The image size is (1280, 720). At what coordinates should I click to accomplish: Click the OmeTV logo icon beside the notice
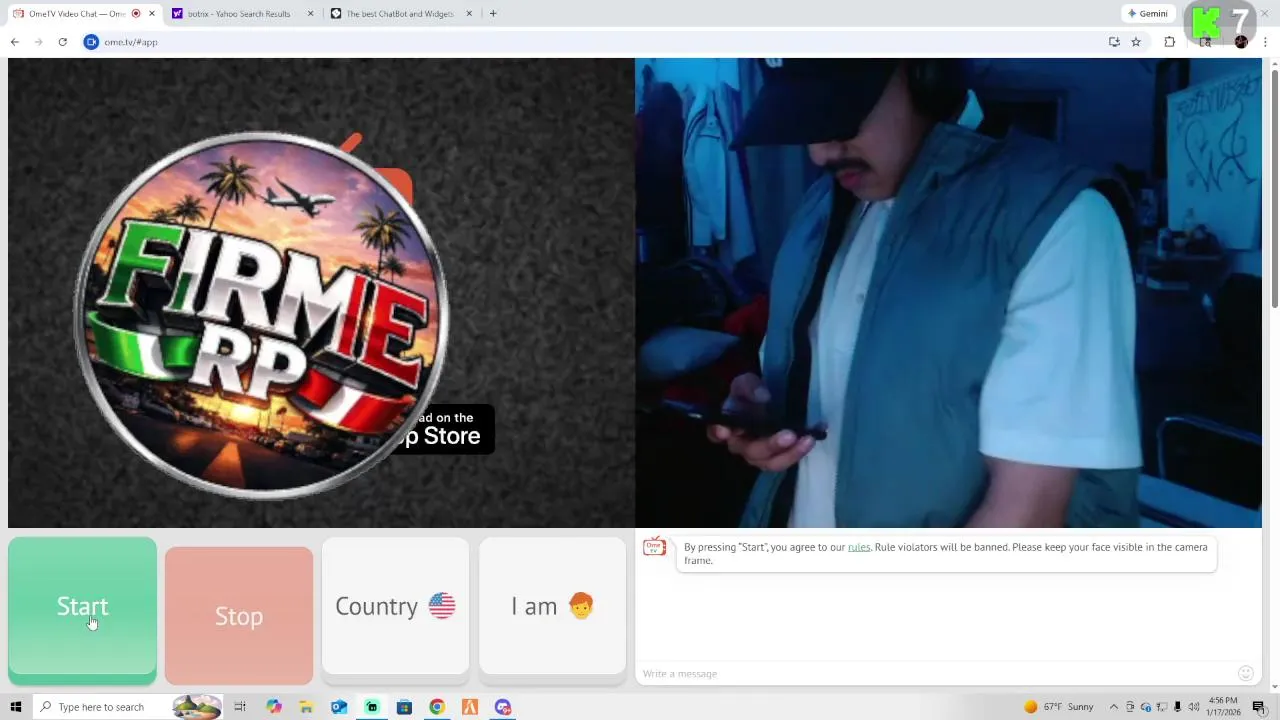click(x=654, y=546)
